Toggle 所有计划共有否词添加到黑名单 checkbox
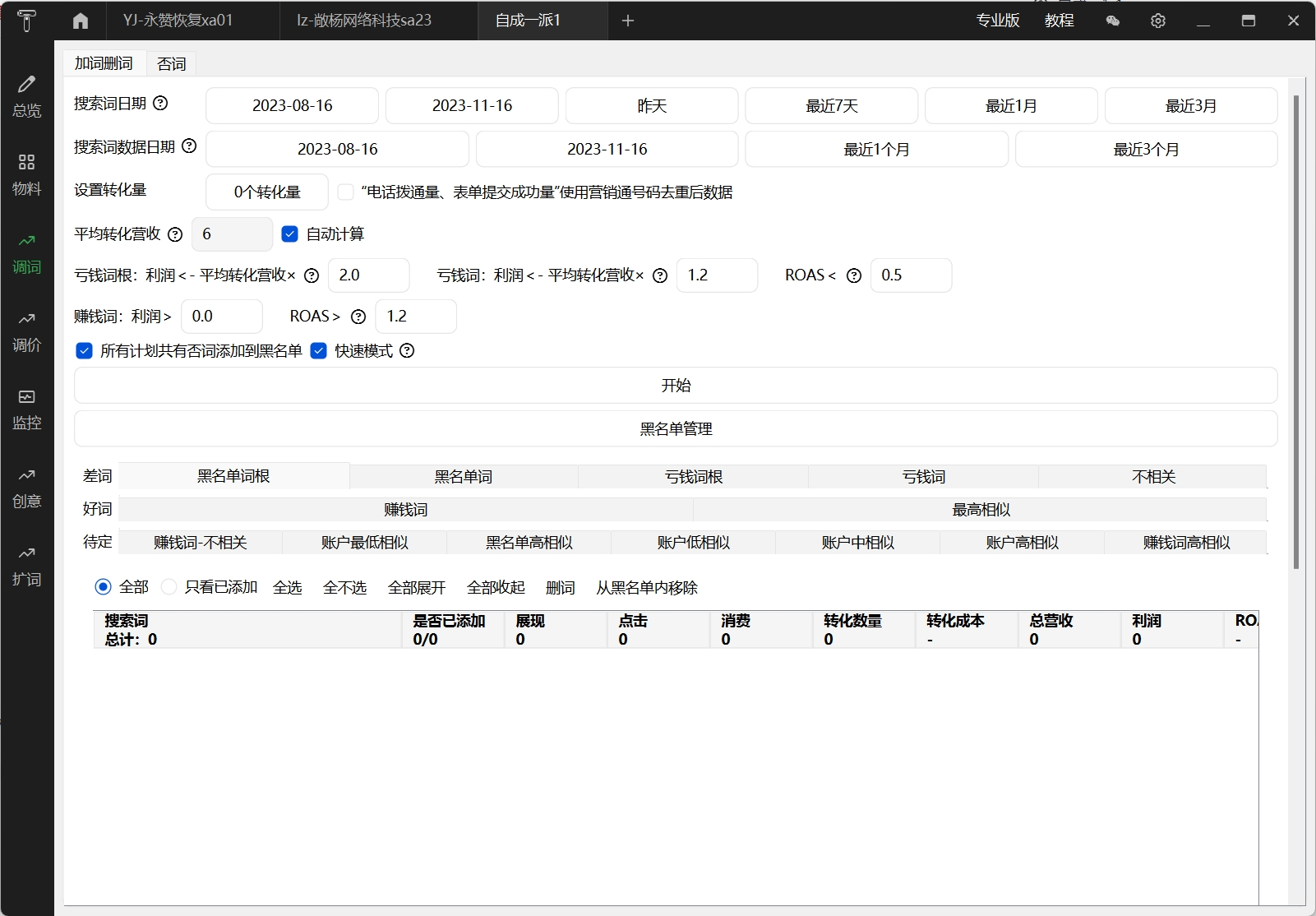Viewport: 1316px width, 916px height. coord(84,350)
